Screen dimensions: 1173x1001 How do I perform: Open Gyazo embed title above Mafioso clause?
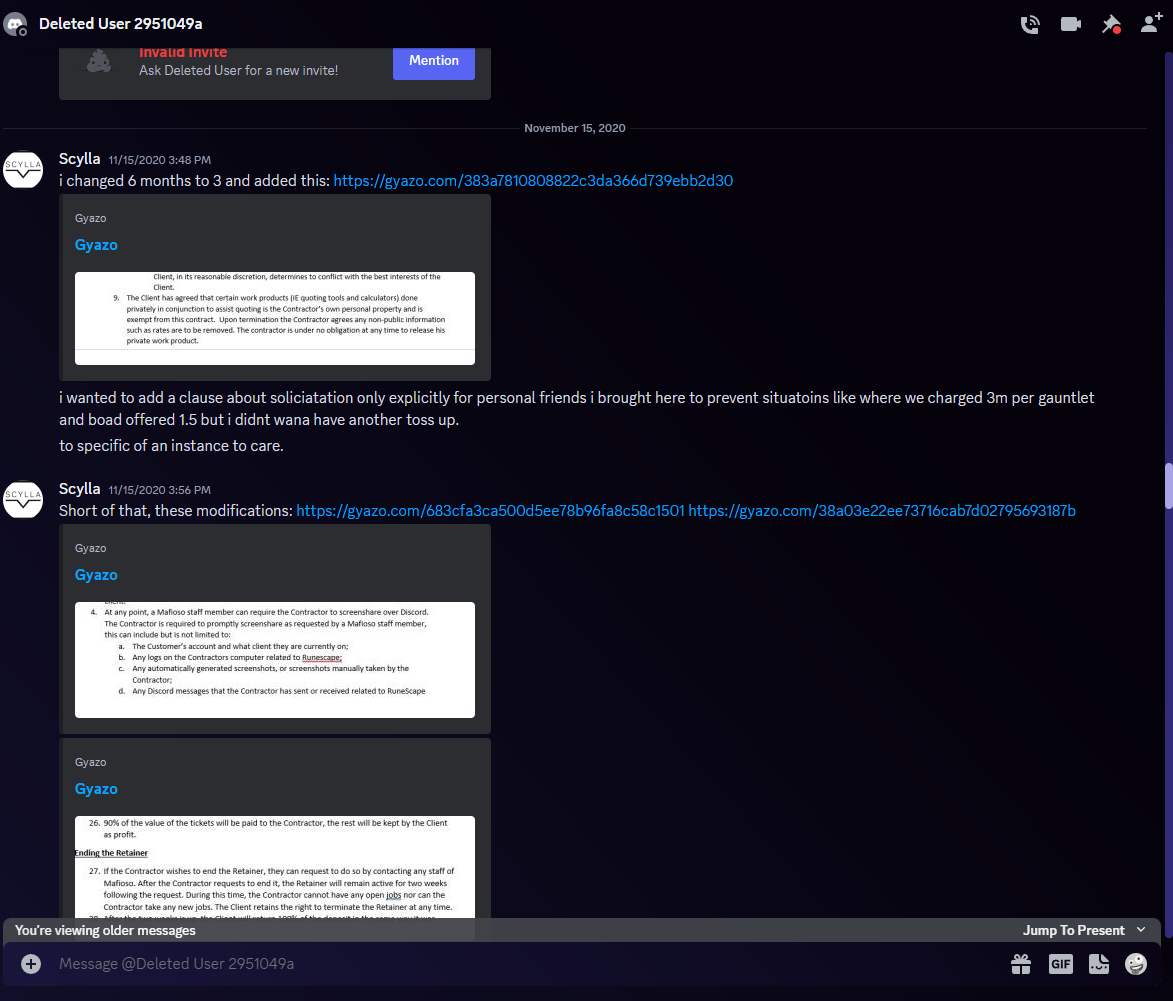[96, 575]
